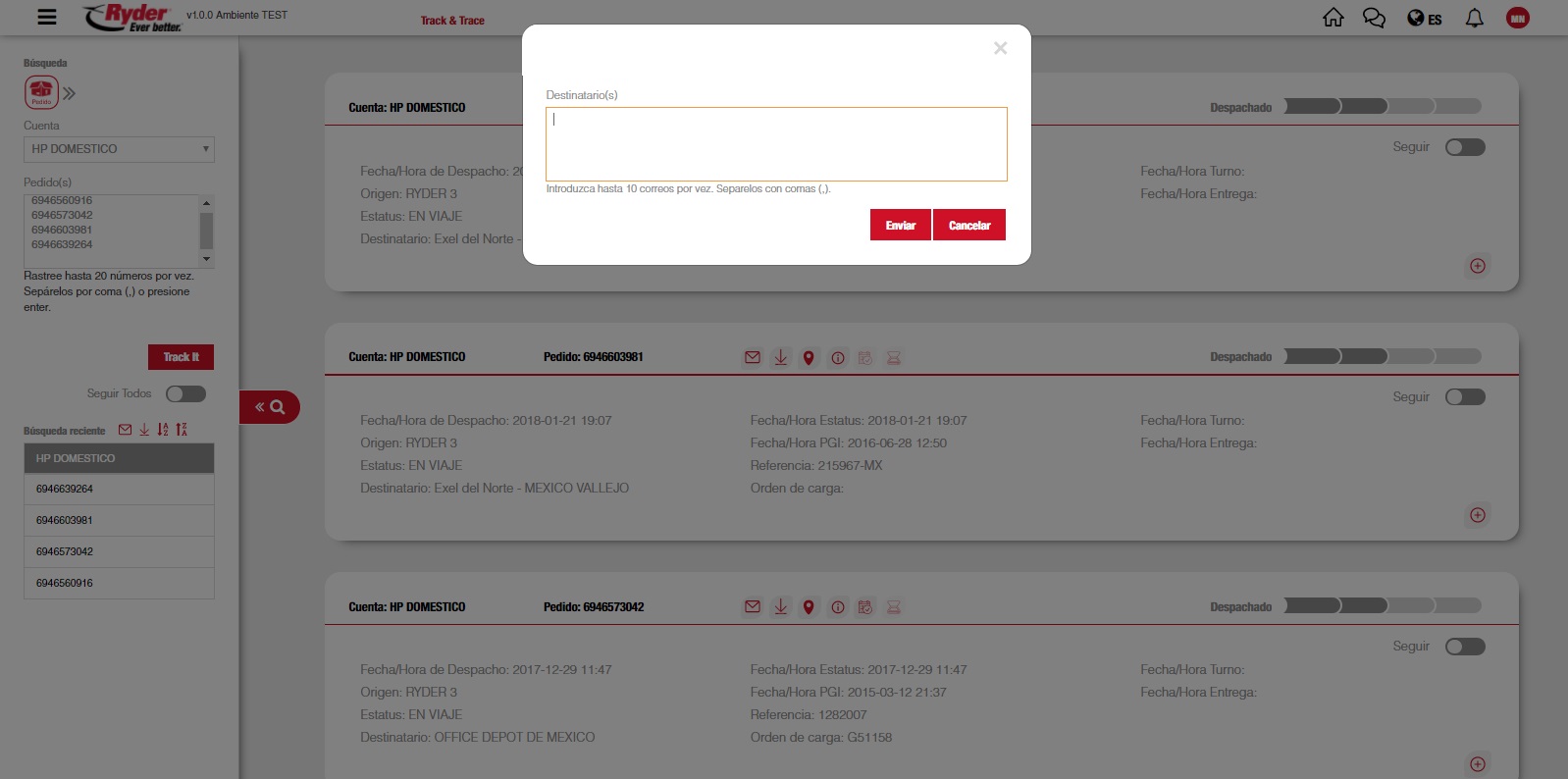The image size is (1568, 779).
Task: Click the email icon for Pedido 6946603981
Action: pos(753,358)
